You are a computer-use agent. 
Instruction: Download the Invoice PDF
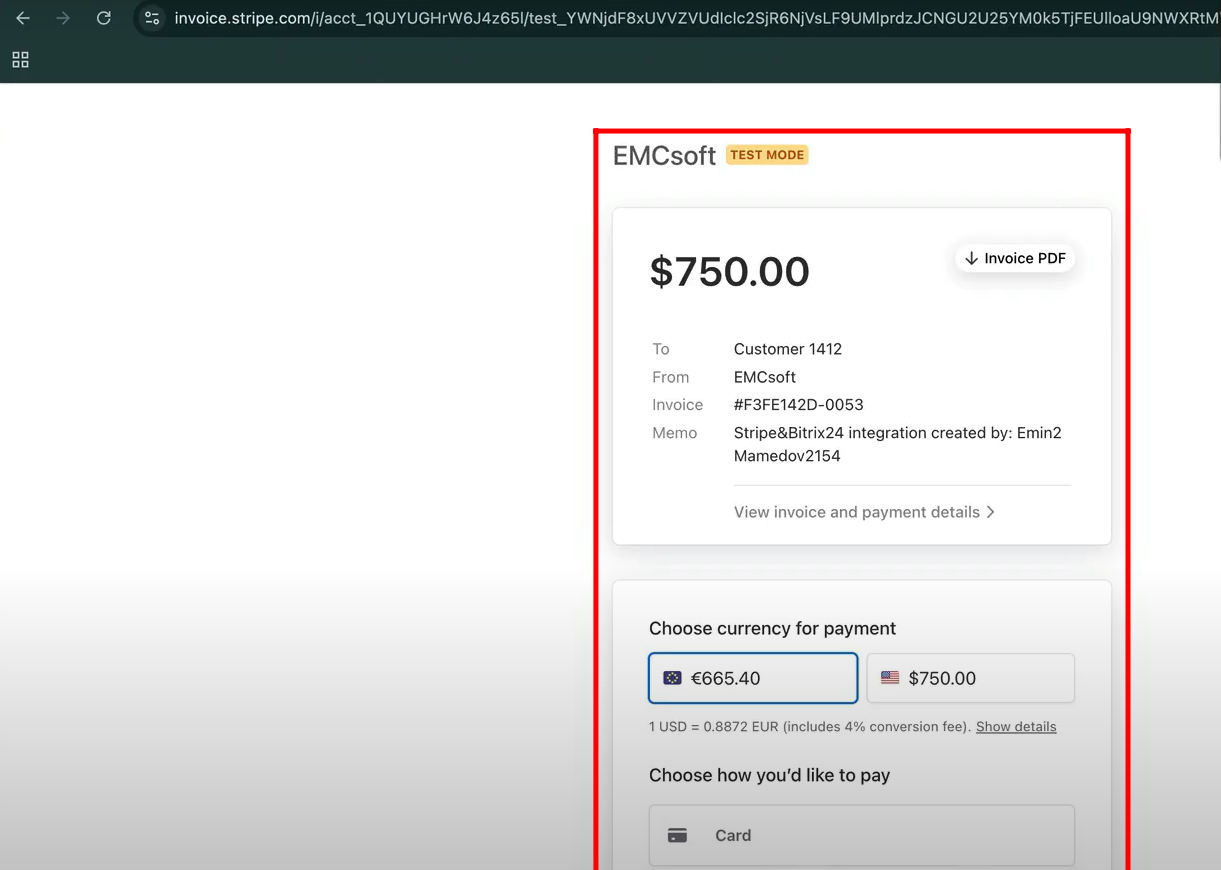pos(1015,258)
